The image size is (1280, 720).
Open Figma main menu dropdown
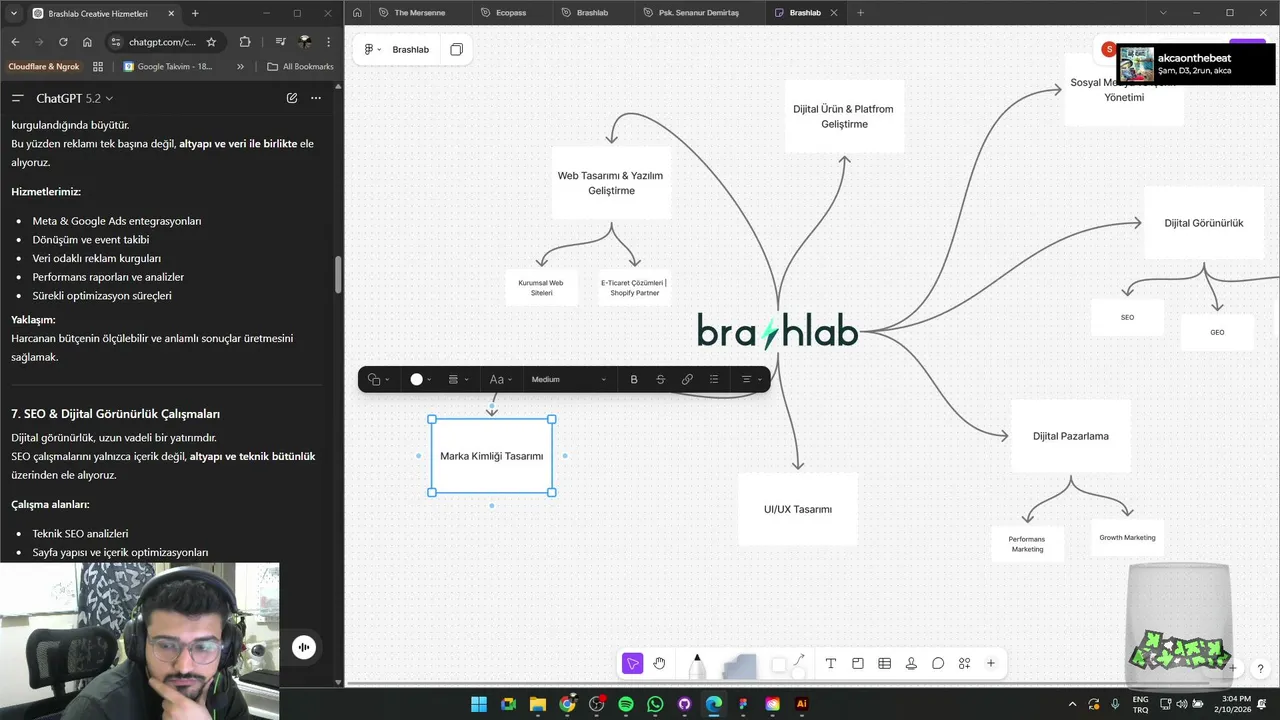coord(372,49)
